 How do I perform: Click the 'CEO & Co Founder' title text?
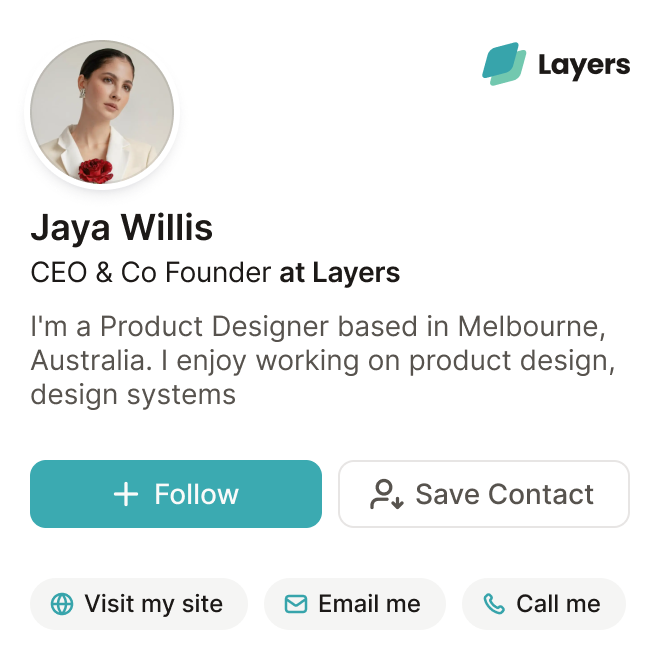151,273
